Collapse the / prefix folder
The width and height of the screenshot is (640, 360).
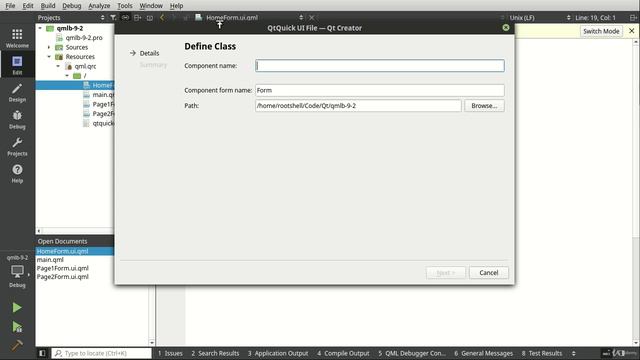coord(67,76)
